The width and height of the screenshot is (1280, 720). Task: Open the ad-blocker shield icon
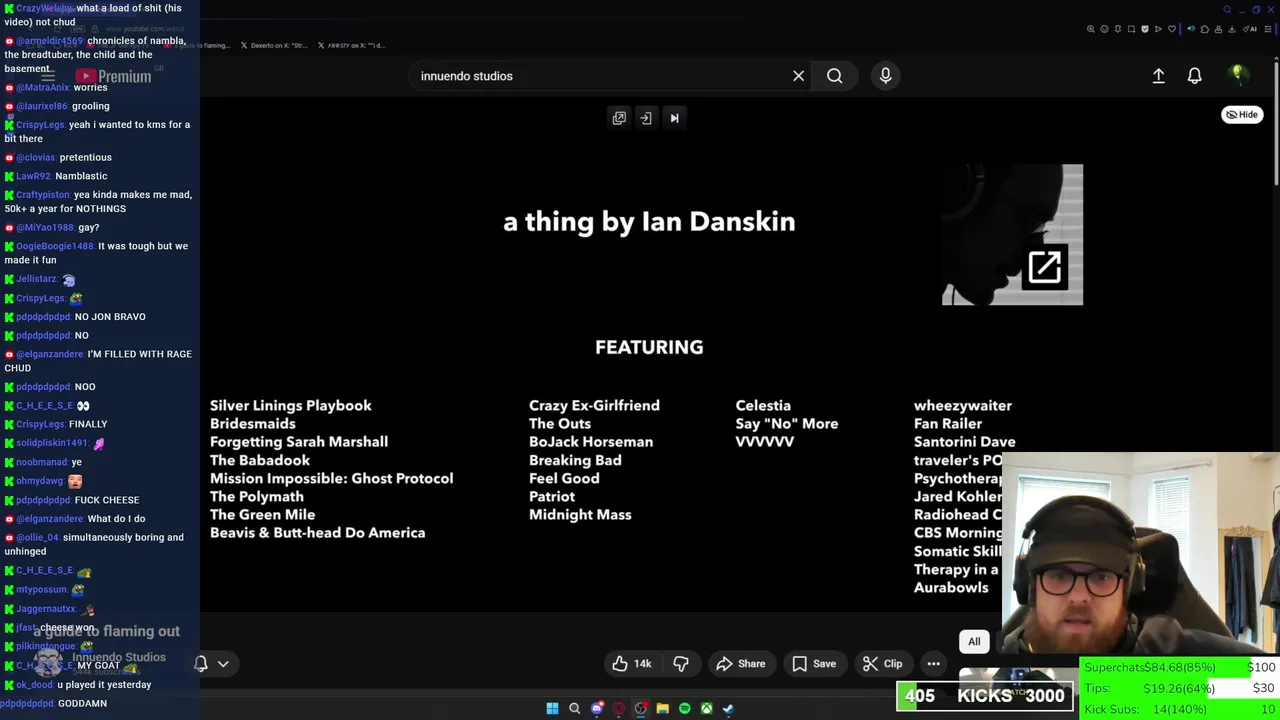click(x=1145, y=29)
